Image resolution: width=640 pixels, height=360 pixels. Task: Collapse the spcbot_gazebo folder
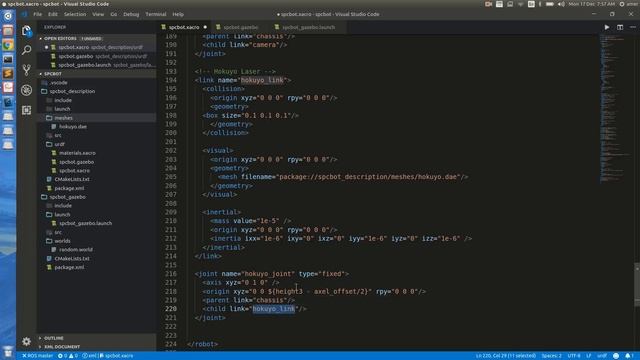click(x=68, y=197)
